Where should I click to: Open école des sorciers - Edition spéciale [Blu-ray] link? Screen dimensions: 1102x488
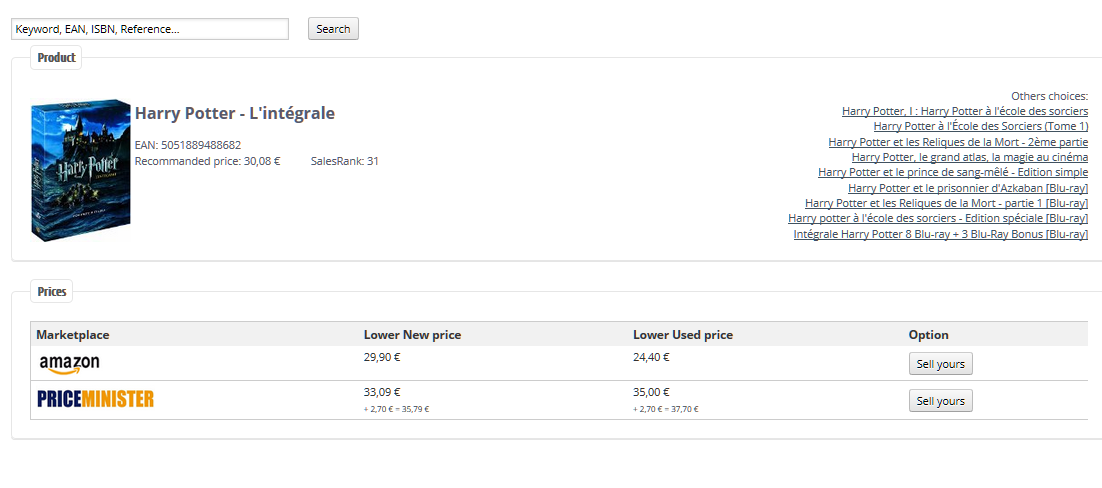coord(938,219)
